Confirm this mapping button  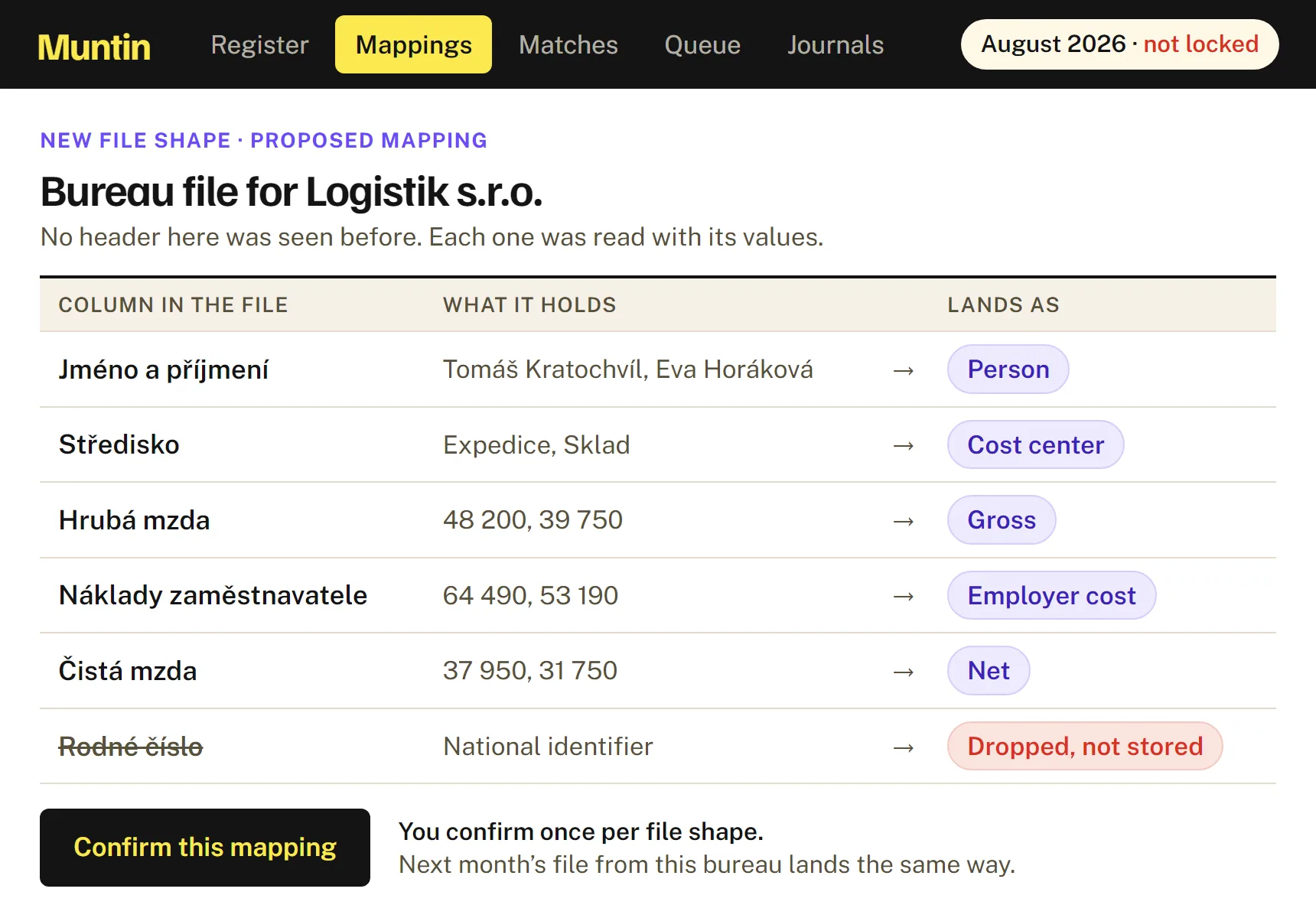point(205,848)
